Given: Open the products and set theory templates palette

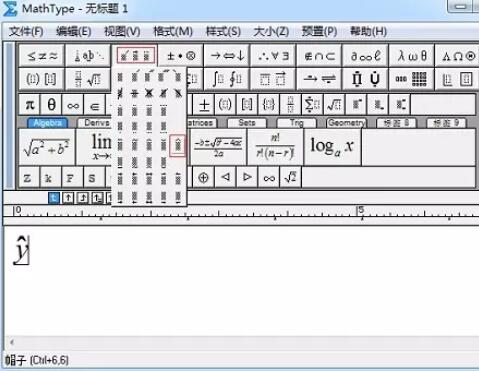Looking at the screenshot, I should point(365,79).
